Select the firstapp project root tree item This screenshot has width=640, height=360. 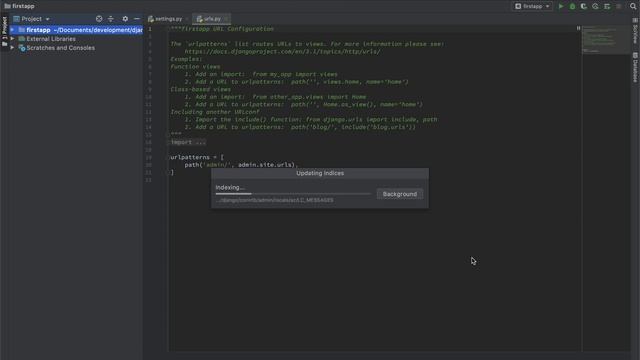tap(76, 30)
